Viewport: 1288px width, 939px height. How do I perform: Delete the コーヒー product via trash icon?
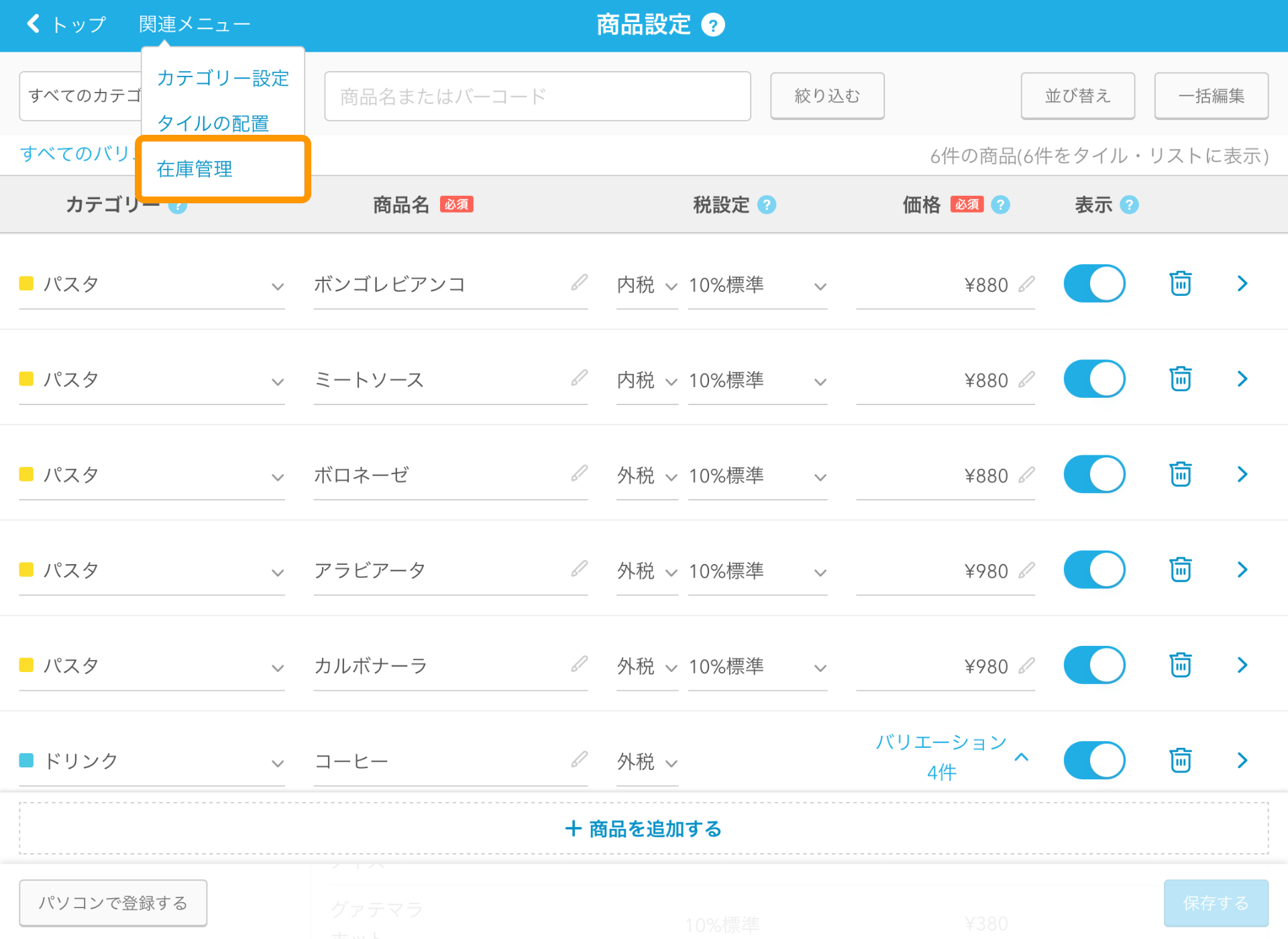pos(1181,760)
